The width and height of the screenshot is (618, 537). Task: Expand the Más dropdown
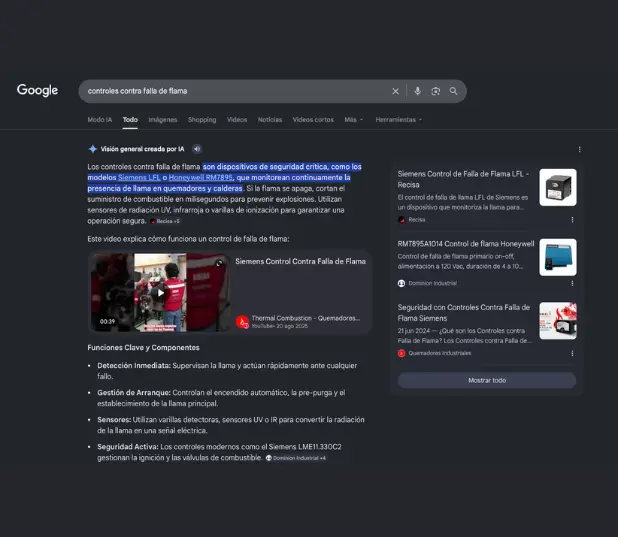(x=354, y=119)
